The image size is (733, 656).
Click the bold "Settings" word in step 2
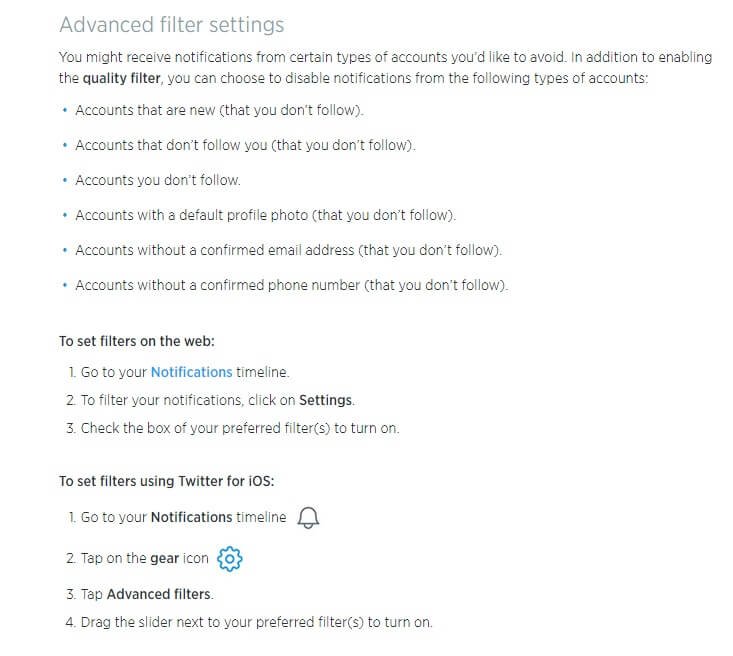coord(326,400)
